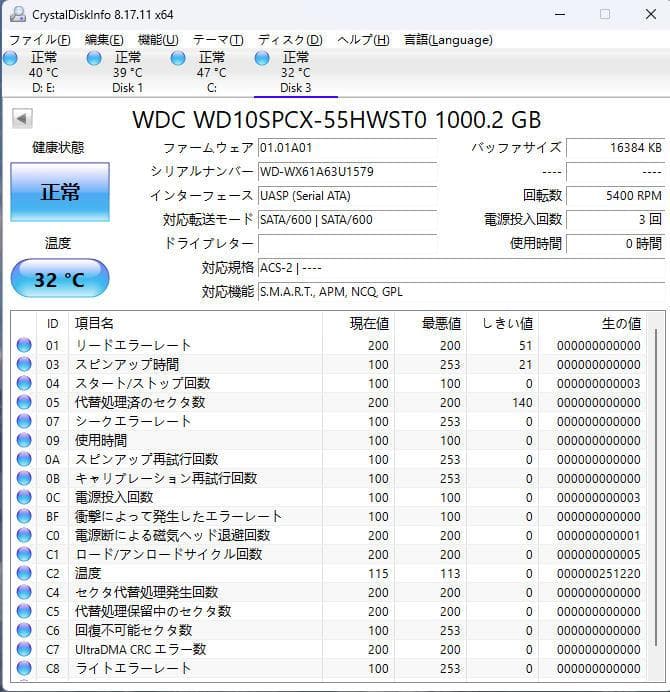Click the serial number field WD-WX61A63U1579

pos(347,171)
